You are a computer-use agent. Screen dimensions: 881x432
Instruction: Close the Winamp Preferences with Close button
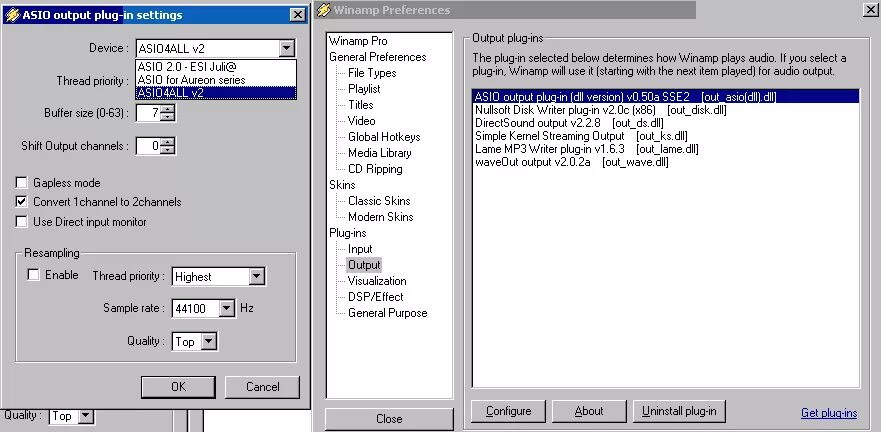point(389,419)
